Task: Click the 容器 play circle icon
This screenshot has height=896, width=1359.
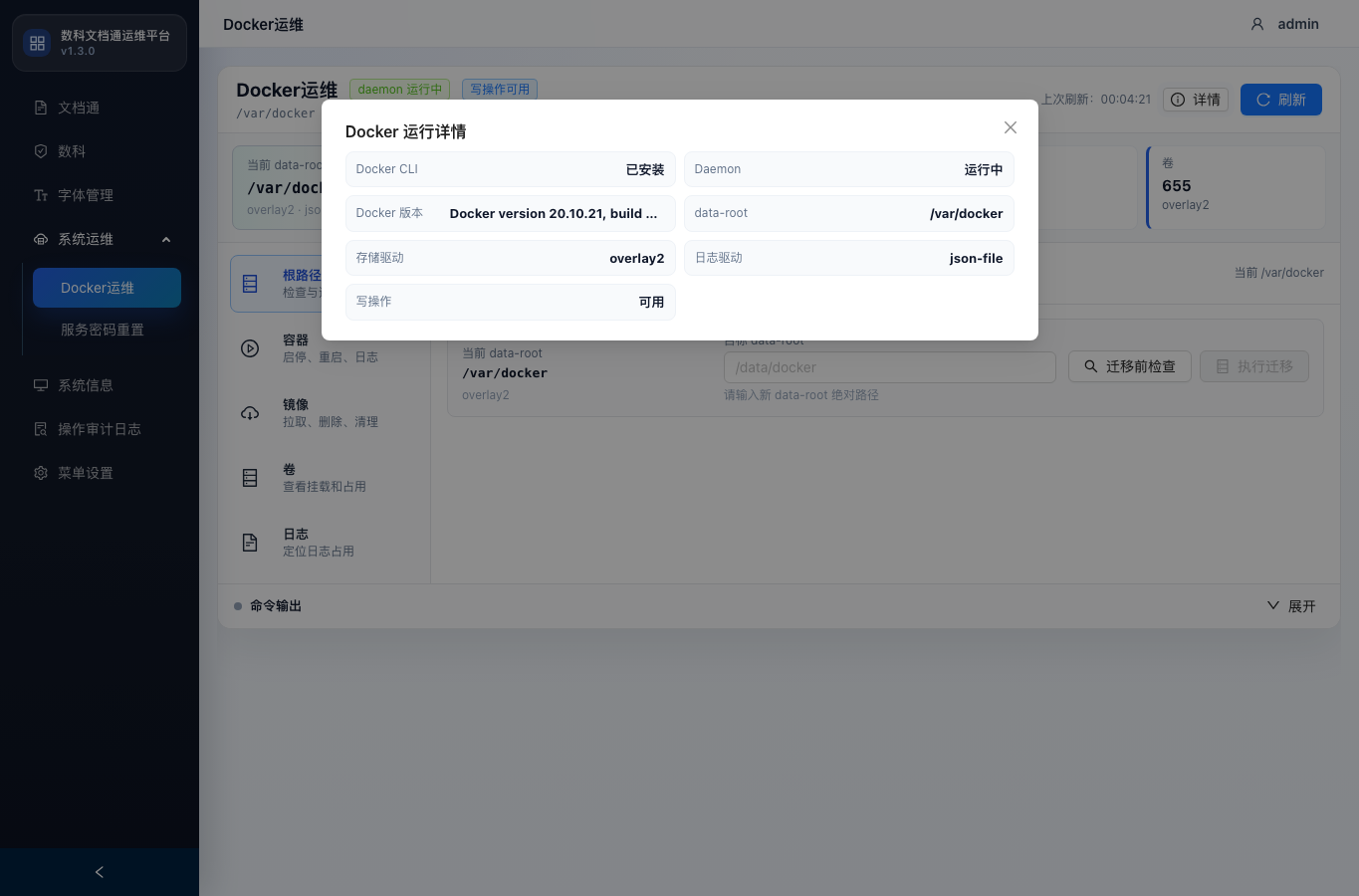Action: tap(250, 348)
